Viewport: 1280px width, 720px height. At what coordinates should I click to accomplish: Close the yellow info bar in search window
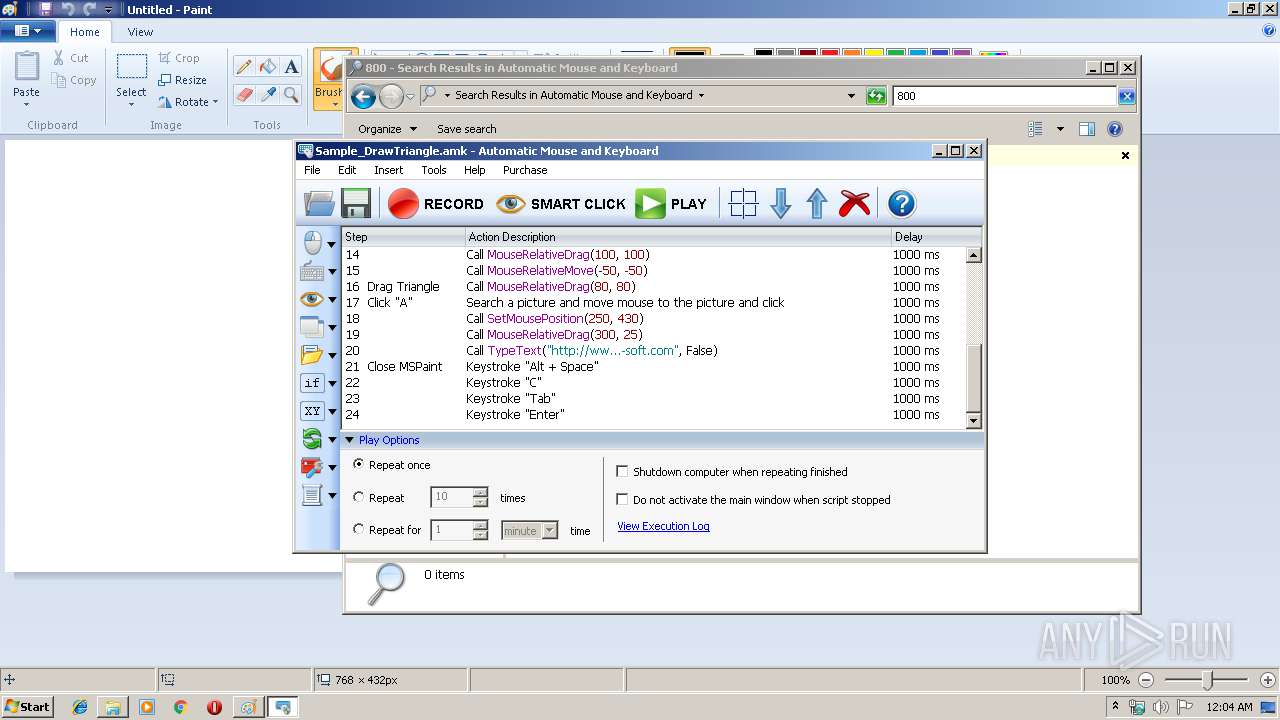1125,155
